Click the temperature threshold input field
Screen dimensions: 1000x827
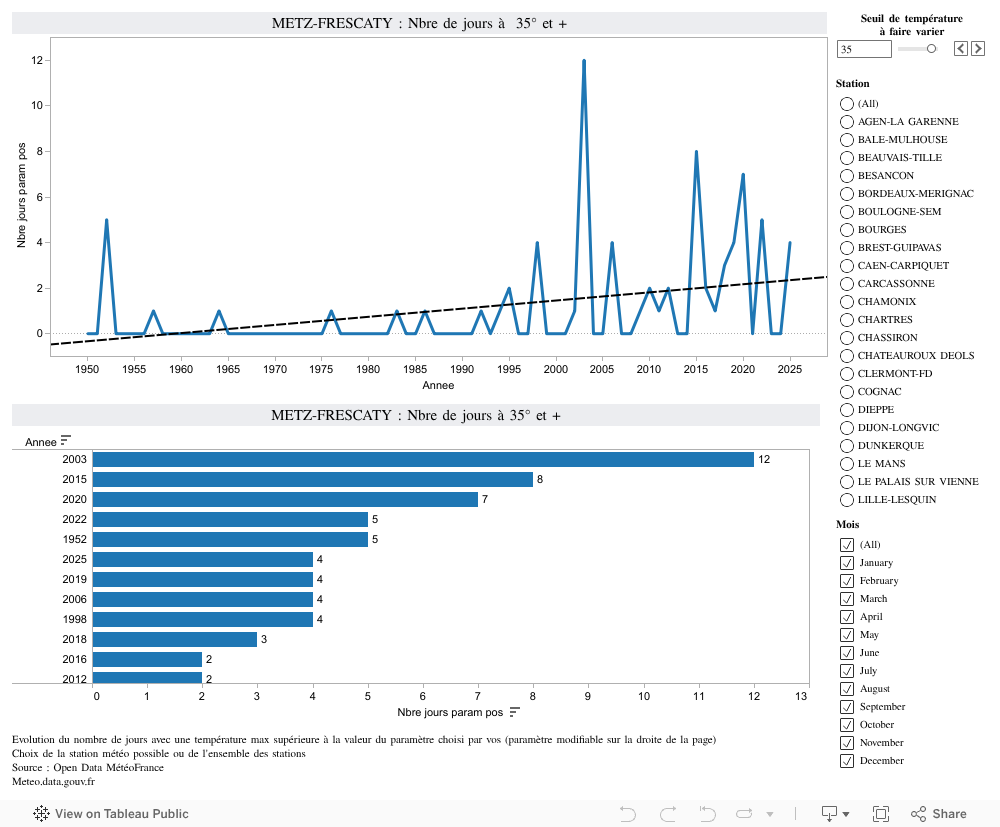click(x=863, y=49)
